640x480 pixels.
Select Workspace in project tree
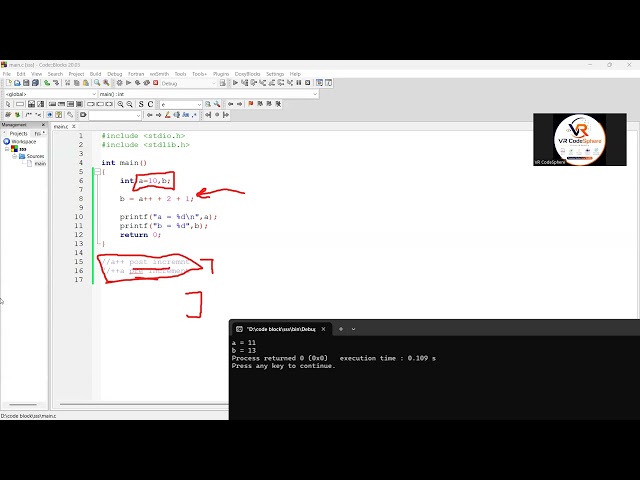(x=24, y=142)
